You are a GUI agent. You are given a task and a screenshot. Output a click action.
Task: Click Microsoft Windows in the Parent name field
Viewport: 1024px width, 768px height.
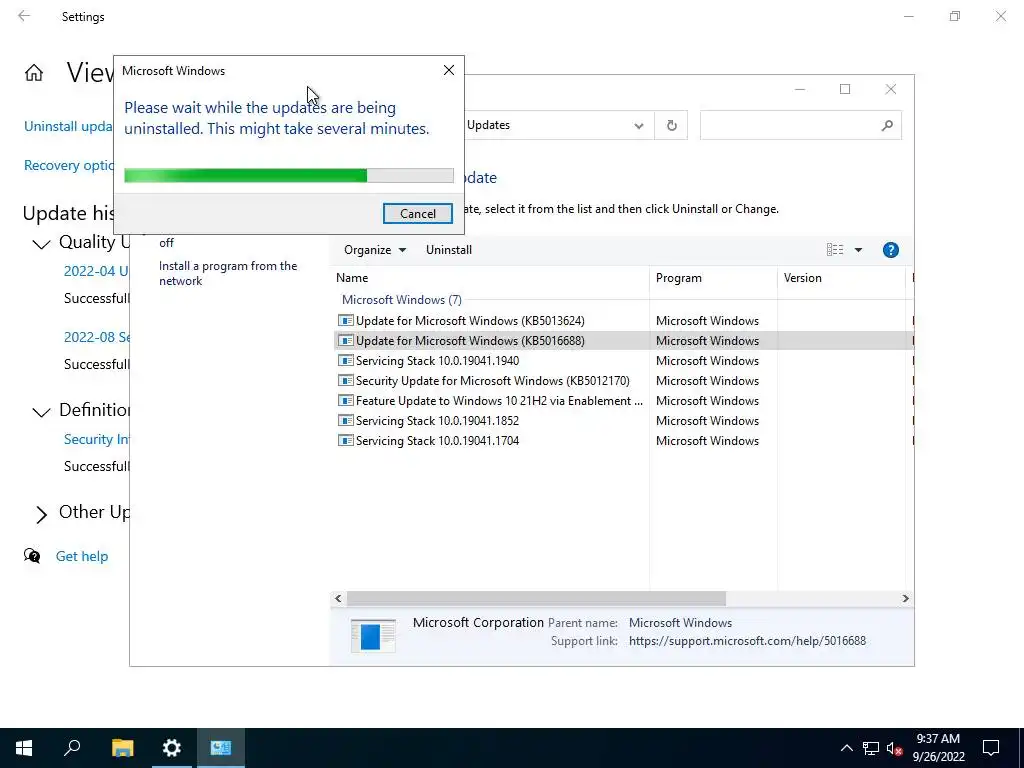click(680, 622)
